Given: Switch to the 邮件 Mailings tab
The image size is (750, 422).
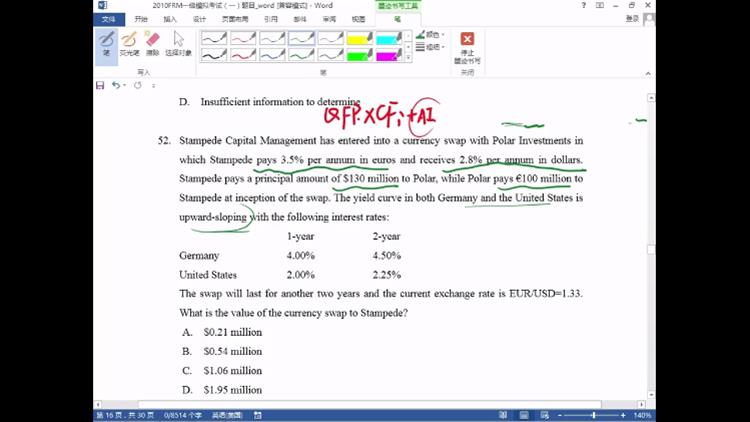Looking at the screenshot, I should coord(300,19).
